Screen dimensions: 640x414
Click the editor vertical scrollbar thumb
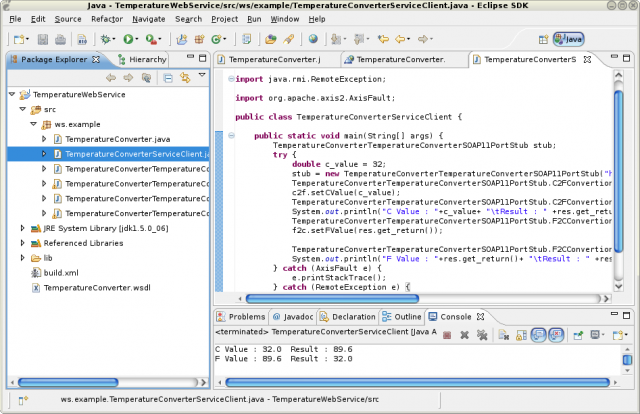pos(618,170)
